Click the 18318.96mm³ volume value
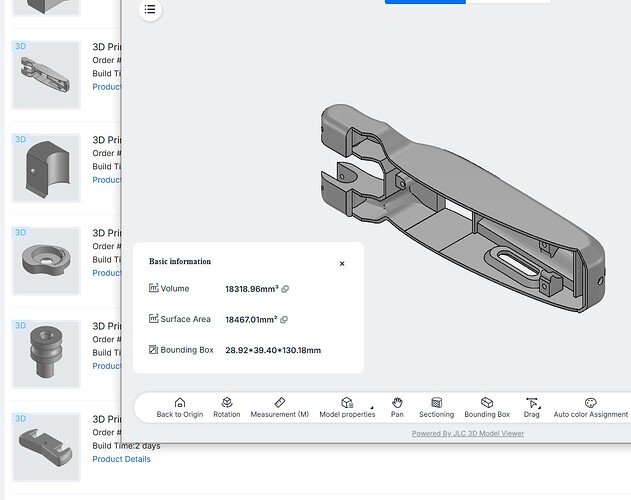The image size is (631, 500). [x=252, y=289]
